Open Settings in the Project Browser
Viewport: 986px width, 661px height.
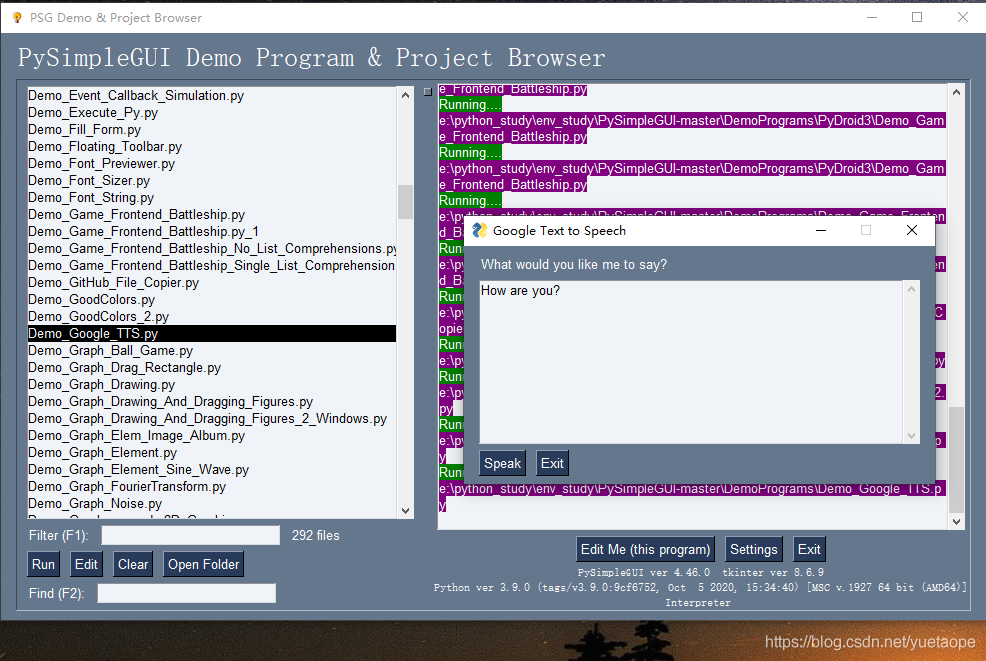[753, 549]
